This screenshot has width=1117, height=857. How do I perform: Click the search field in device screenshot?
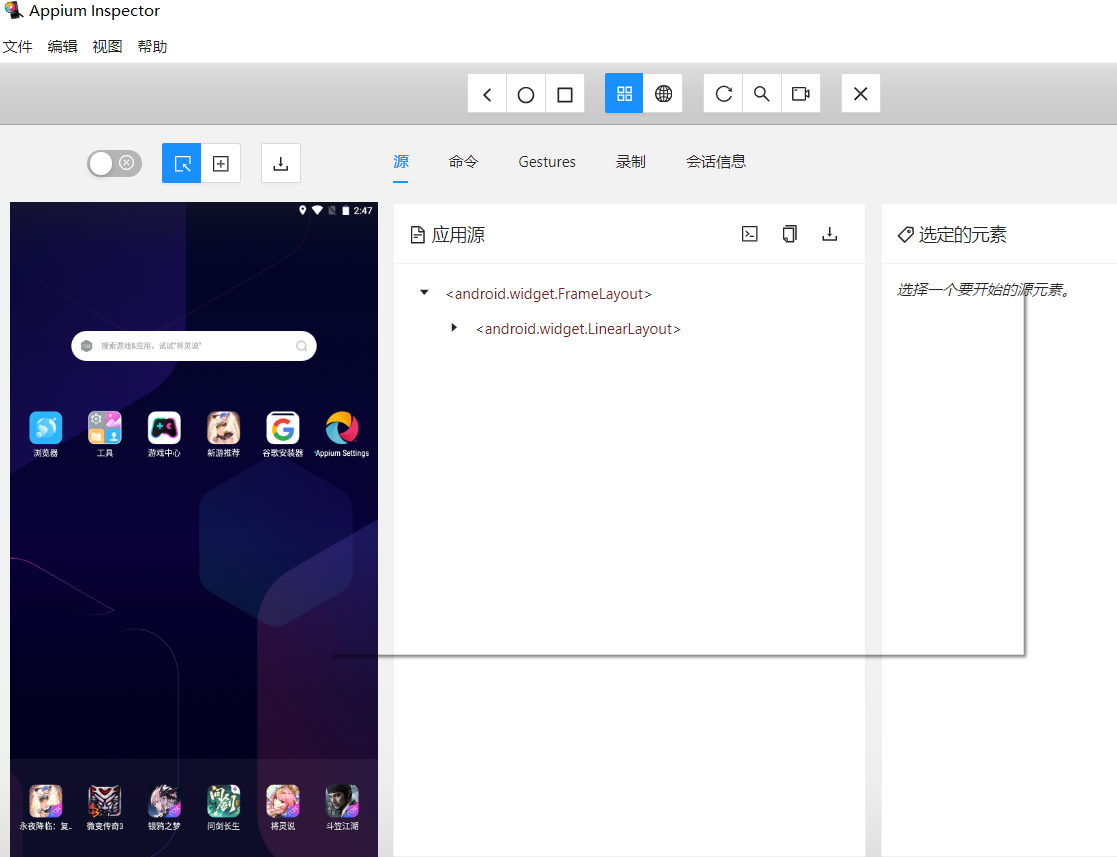click(194, 346)
